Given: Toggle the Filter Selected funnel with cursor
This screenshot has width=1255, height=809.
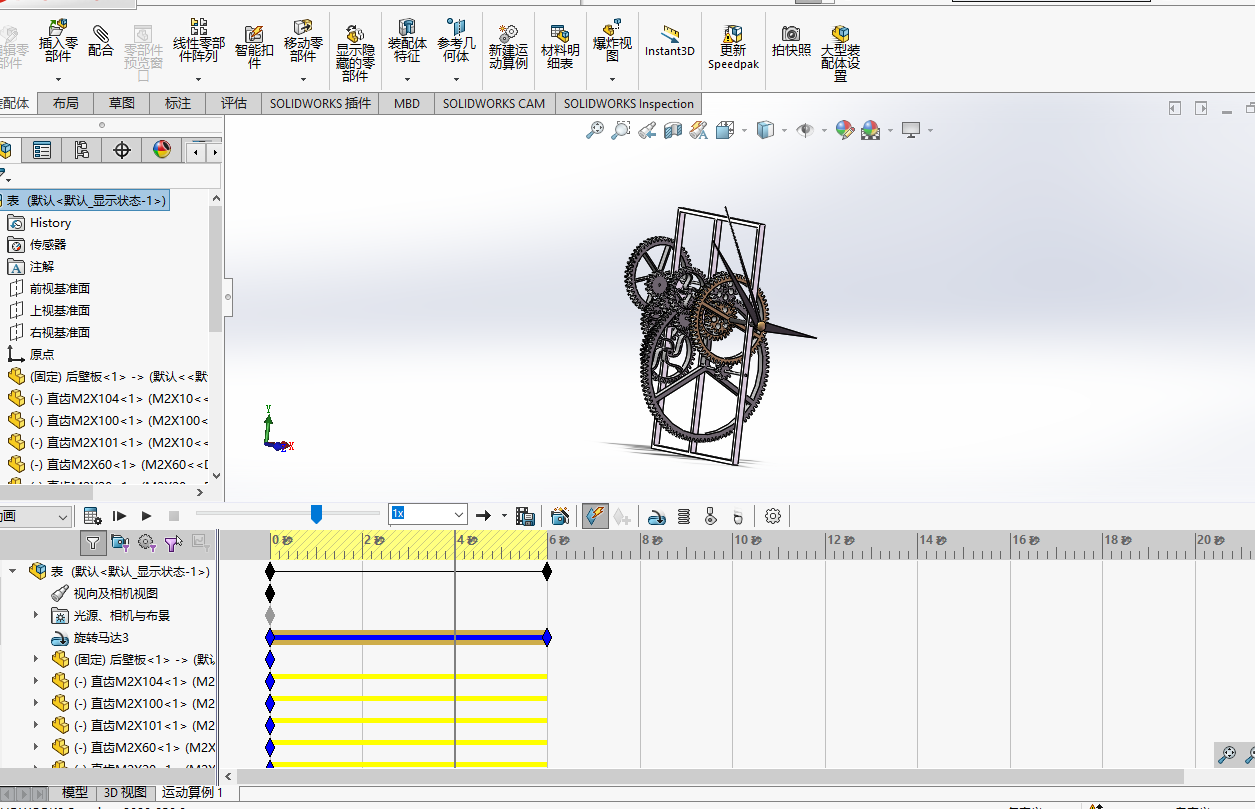Looking at the screenshot, I should coord(173,542).
